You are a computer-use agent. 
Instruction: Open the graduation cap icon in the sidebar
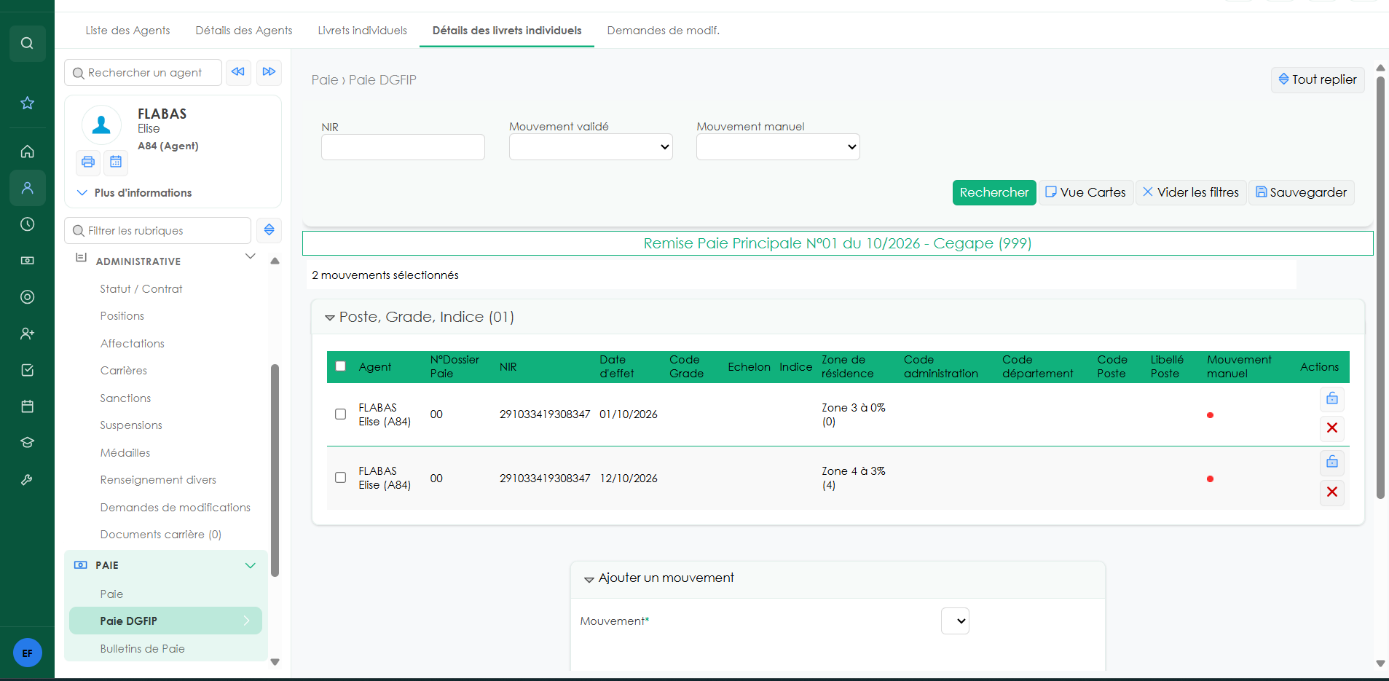tap(27, 442)
